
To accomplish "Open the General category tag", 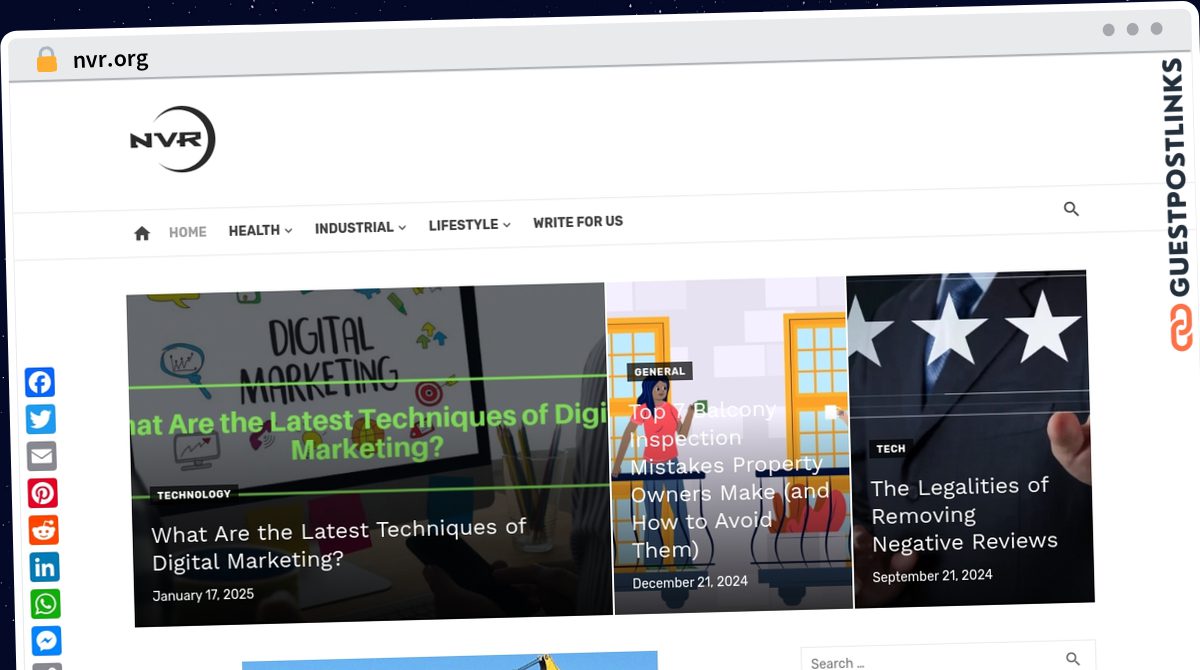I will tap(660, 371).
